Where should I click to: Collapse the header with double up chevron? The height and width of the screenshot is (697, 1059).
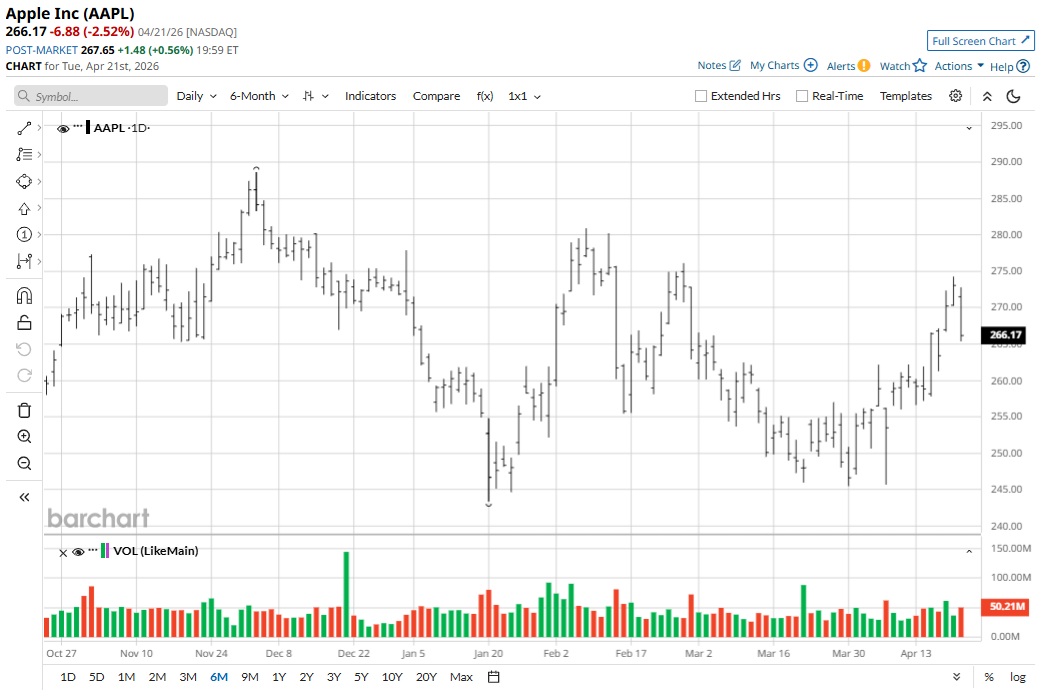[x=987, y=97]
